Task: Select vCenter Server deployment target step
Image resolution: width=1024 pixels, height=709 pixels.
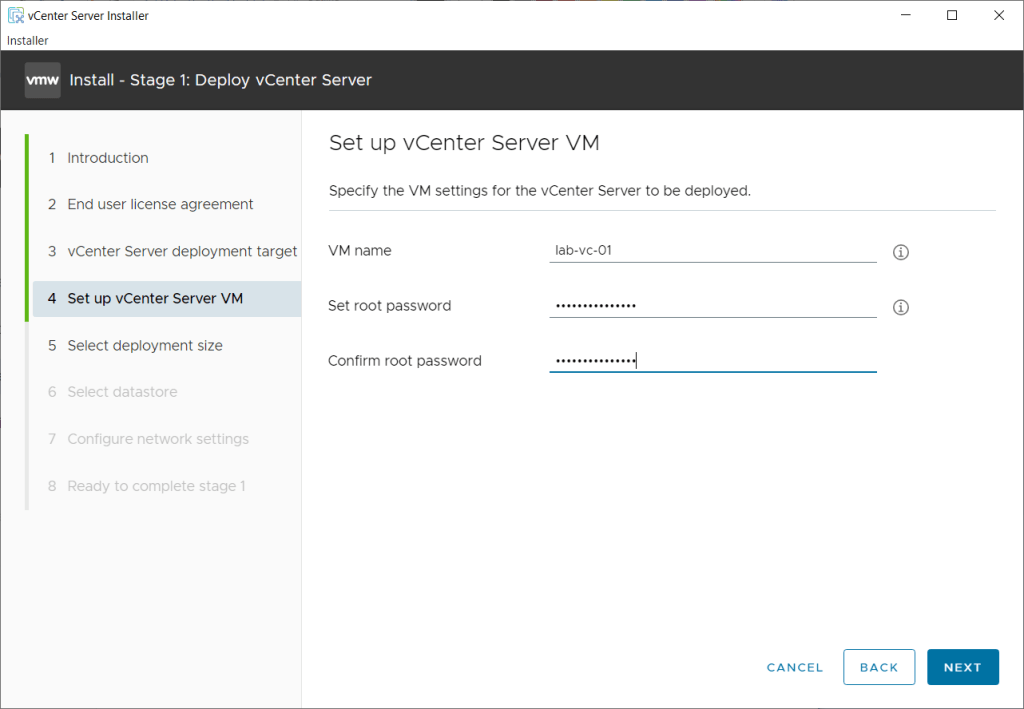Action: click(x=181, y=251)
